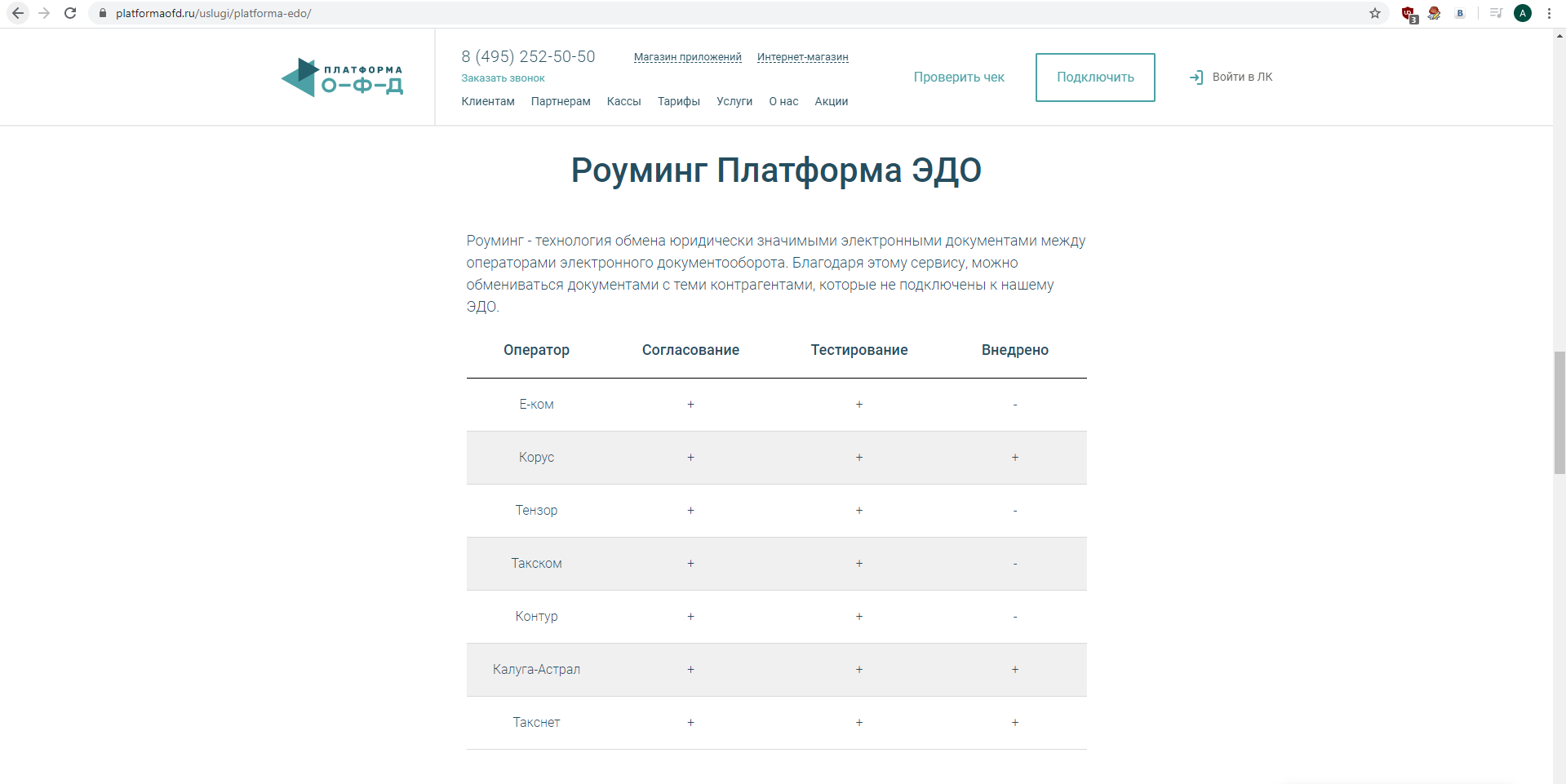Open the Акции menu item
The height and width of the screenshot is (784, 1566).
coord(832,101)
